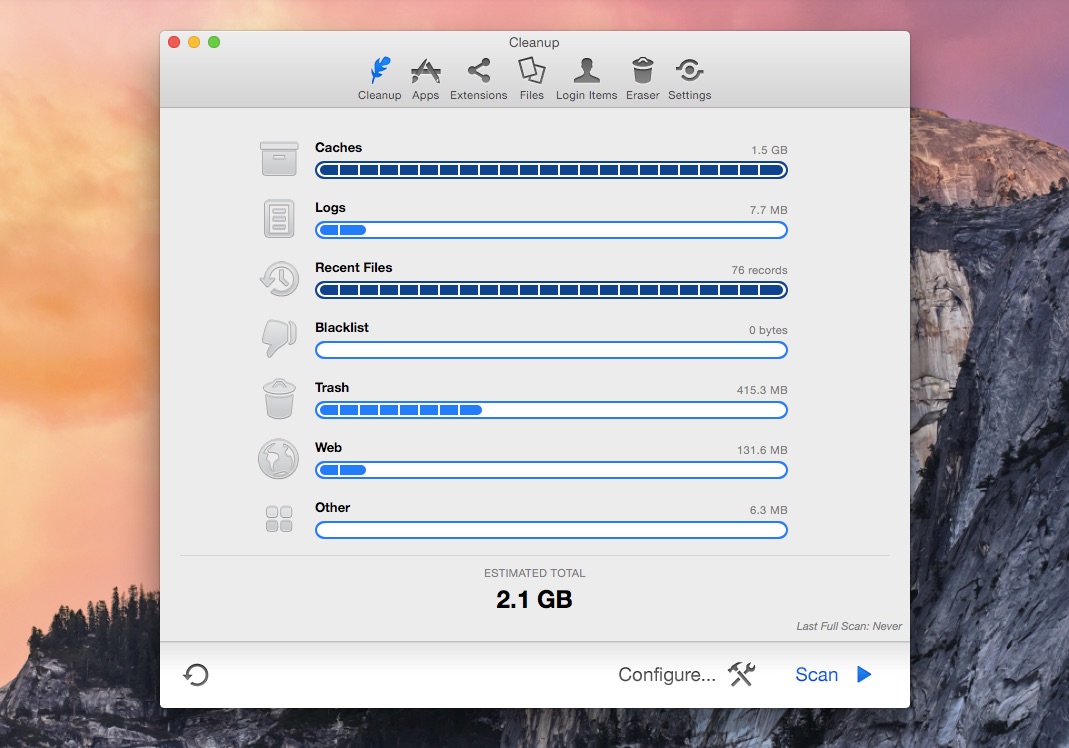
Task: Open the Extensions tab
Action: tap(479, 79)
